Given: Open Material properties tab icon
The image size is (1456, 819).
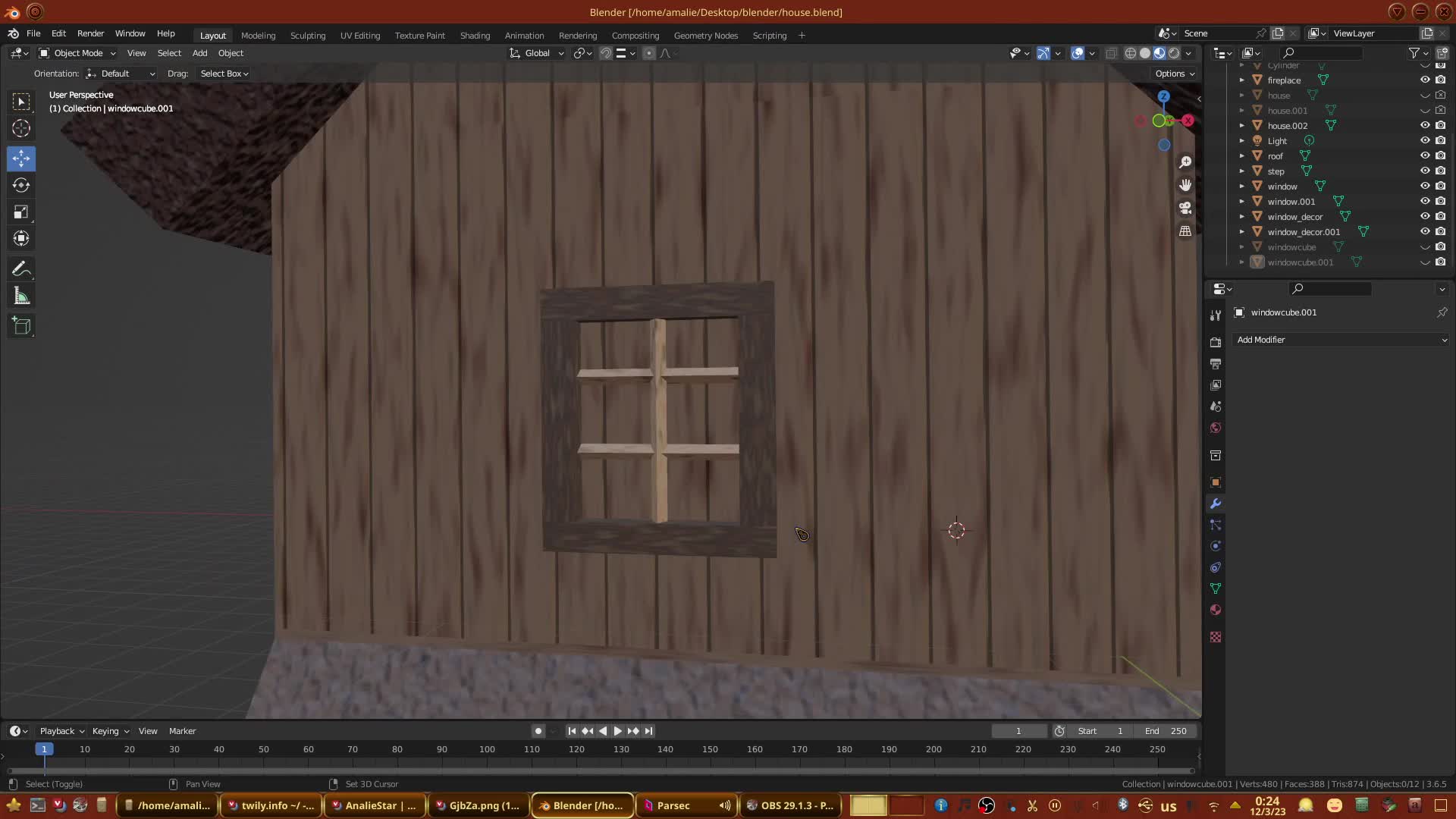Looking at the screenshot, I should [1216, 610].
